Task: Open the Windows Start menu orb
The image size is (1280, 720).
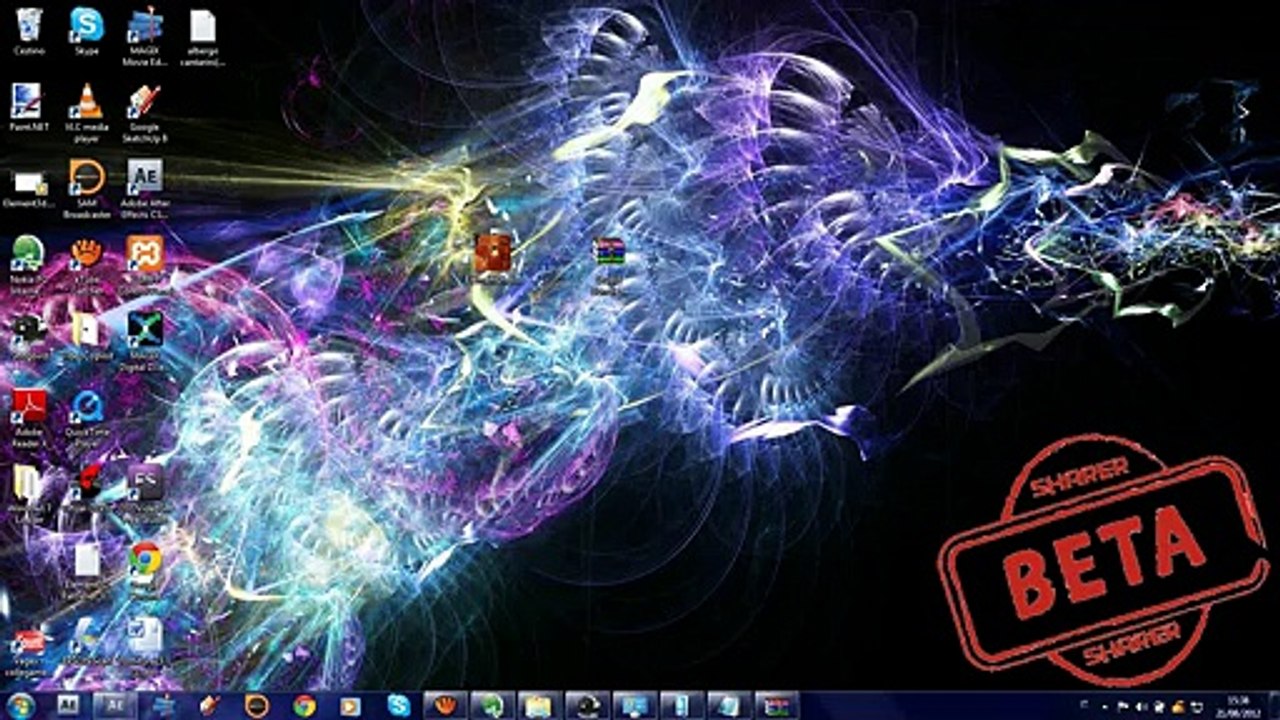Action: click(20, 706)
